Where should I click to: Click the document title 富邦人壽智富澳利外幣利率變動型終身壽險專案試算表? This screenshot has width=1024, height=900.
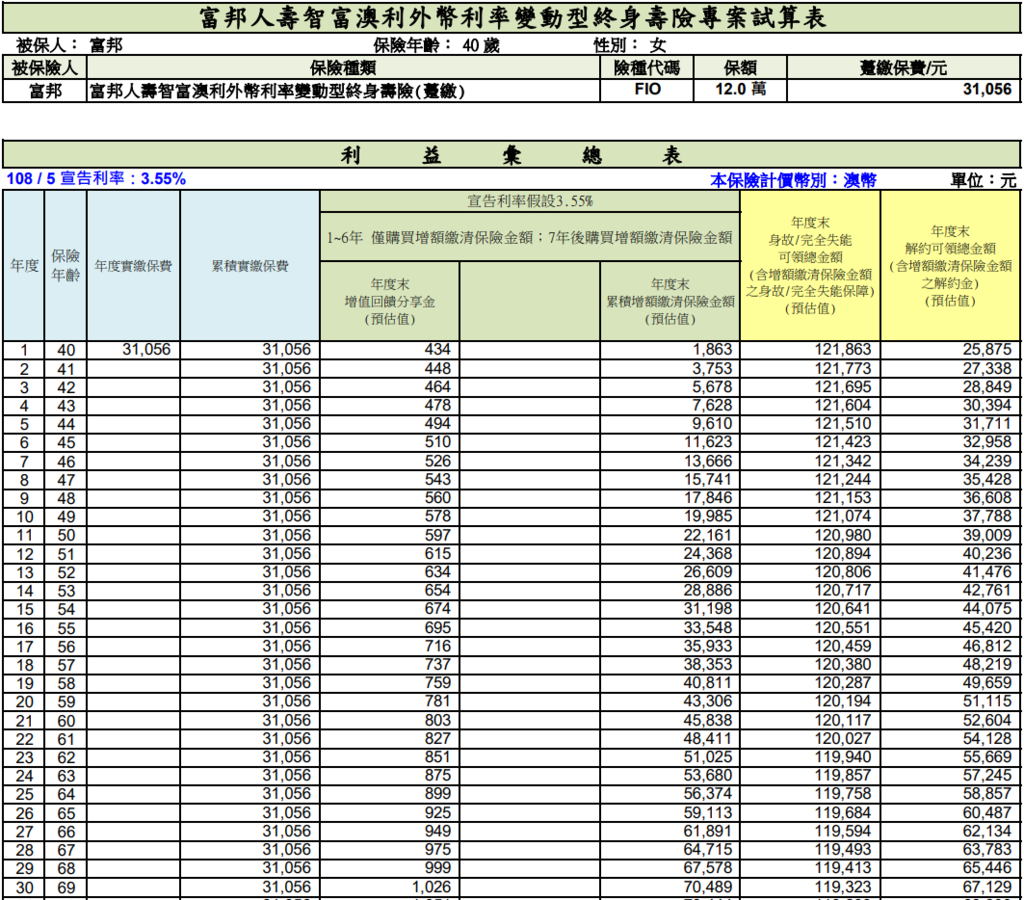coord(512,18)
